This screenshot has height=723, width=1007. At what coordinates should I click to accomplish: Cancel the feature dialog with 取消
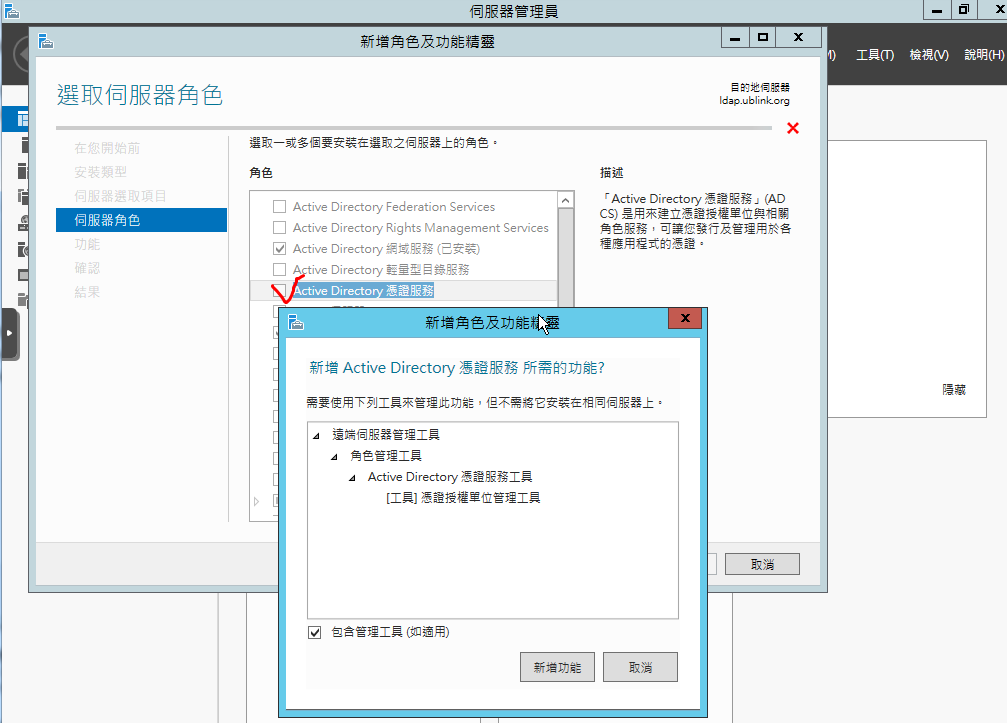click(640, 667)
